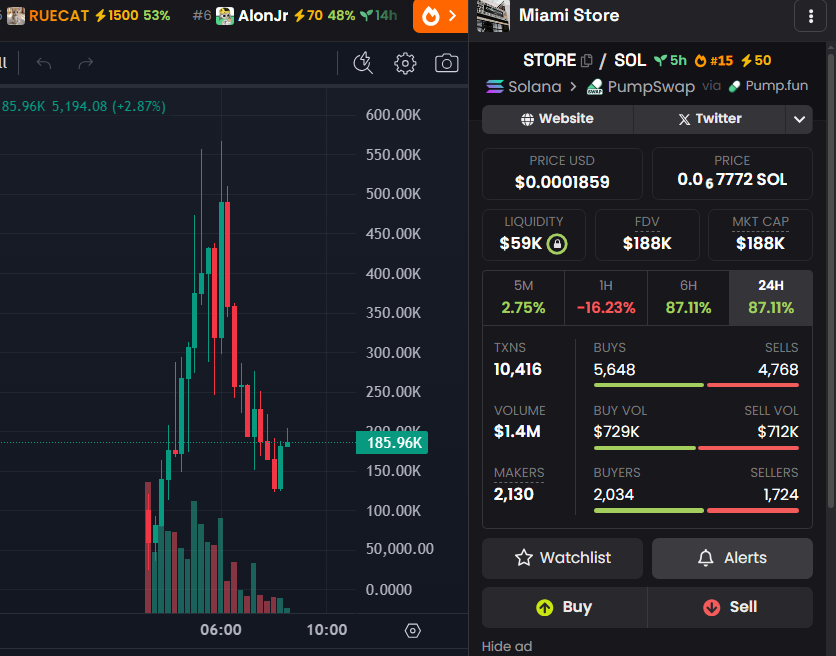
Task: Open the three-dot options menu
Action: click(x=809, y=16)
